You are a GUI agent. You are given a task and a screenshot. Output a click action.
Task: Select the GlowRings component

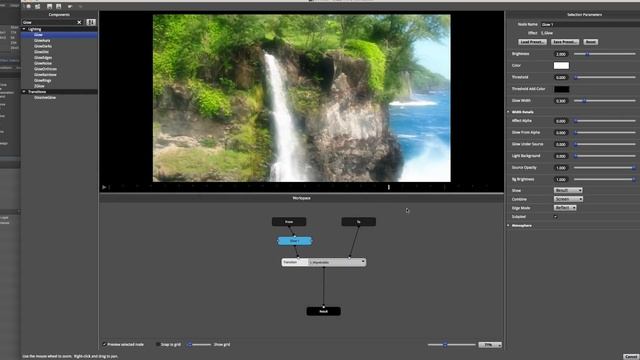(x=43, y=80)
